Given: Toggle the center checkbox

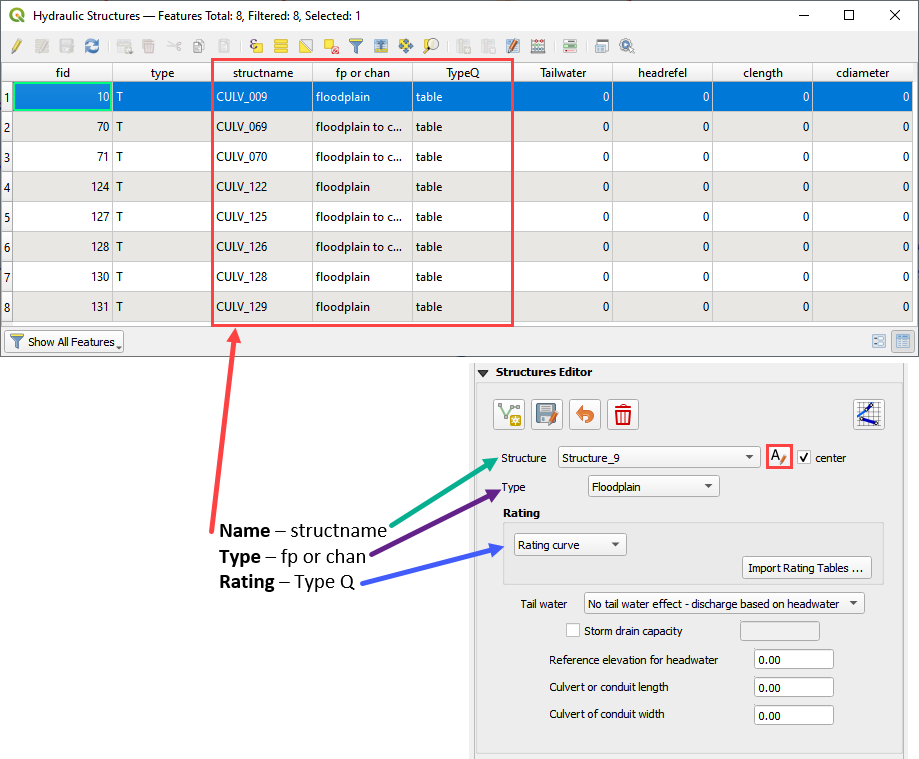Looking at the screenshot, I should pos(805,457).
